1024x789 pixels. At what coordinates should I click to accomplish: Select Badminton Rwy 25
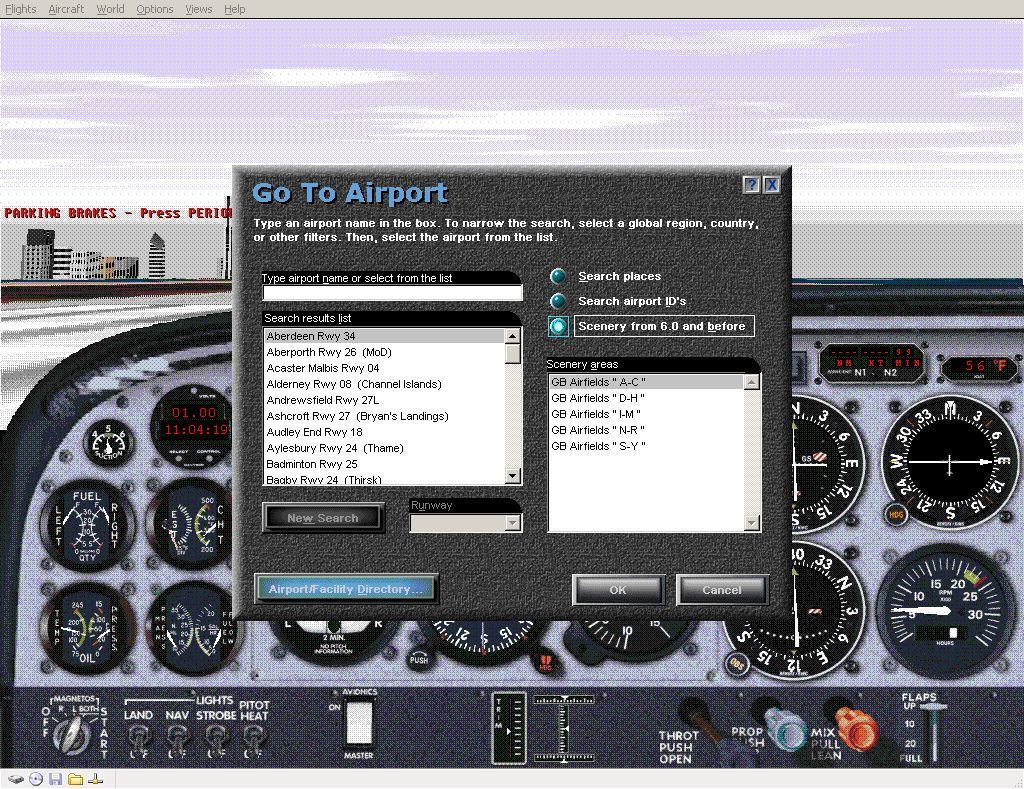pos(385,464)
